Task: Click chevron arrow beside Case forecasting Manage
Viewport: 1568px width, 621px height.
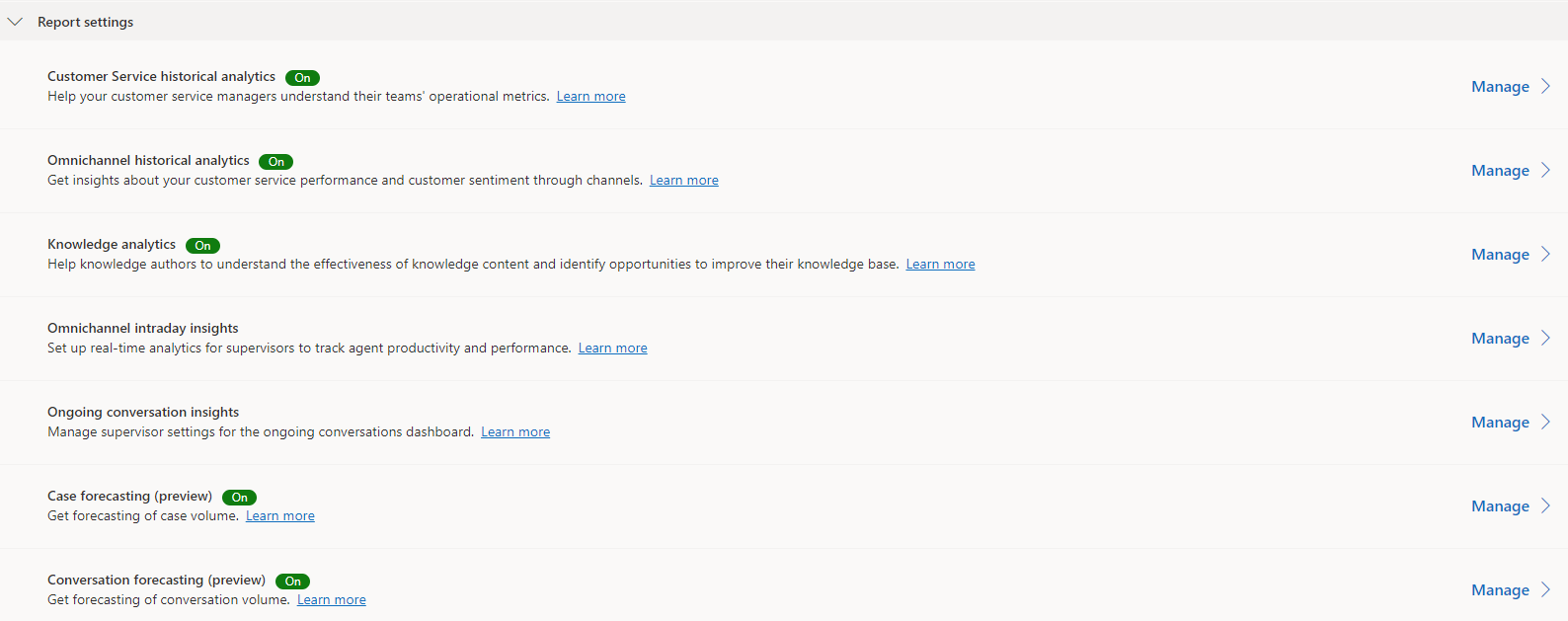Action: [x=1546, y=505]
